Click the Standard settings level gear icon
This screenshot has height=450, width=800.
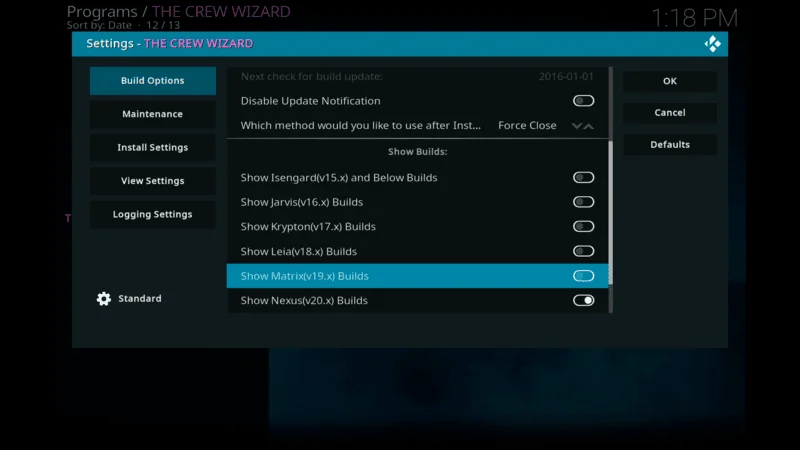tap(104, 299)
